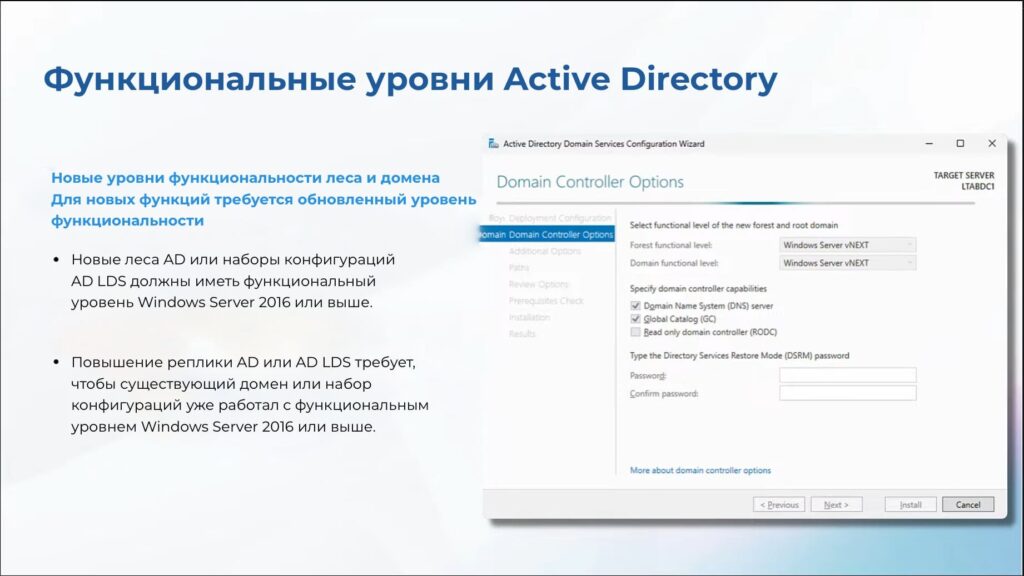Focus the Confirm password field
The height and width of the screenshot is (576, 1024).
coord(848,392)
